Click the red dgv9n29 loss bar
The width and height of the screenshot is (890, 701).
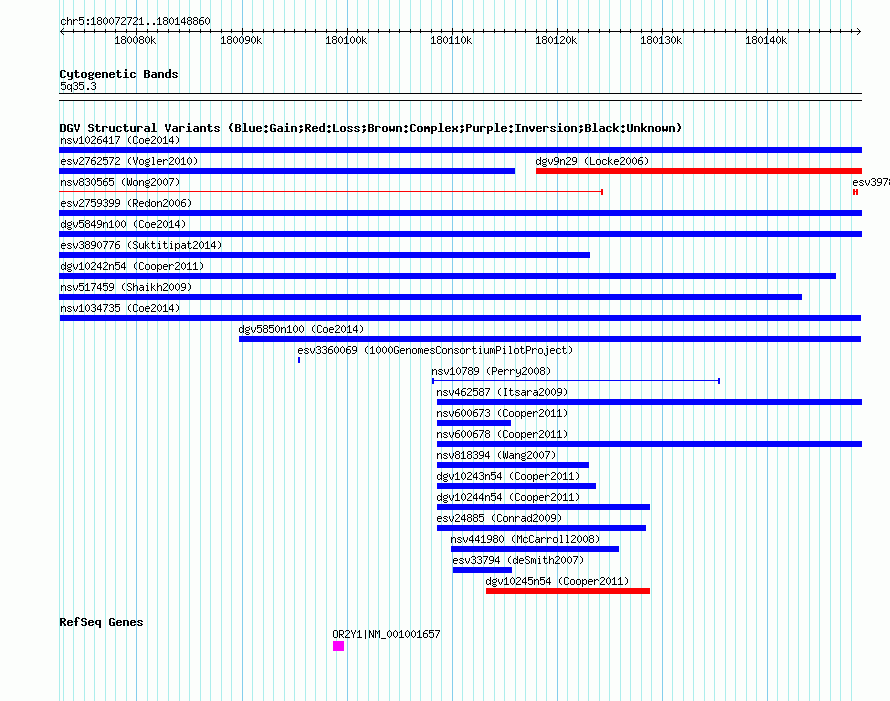coord(699,171)
